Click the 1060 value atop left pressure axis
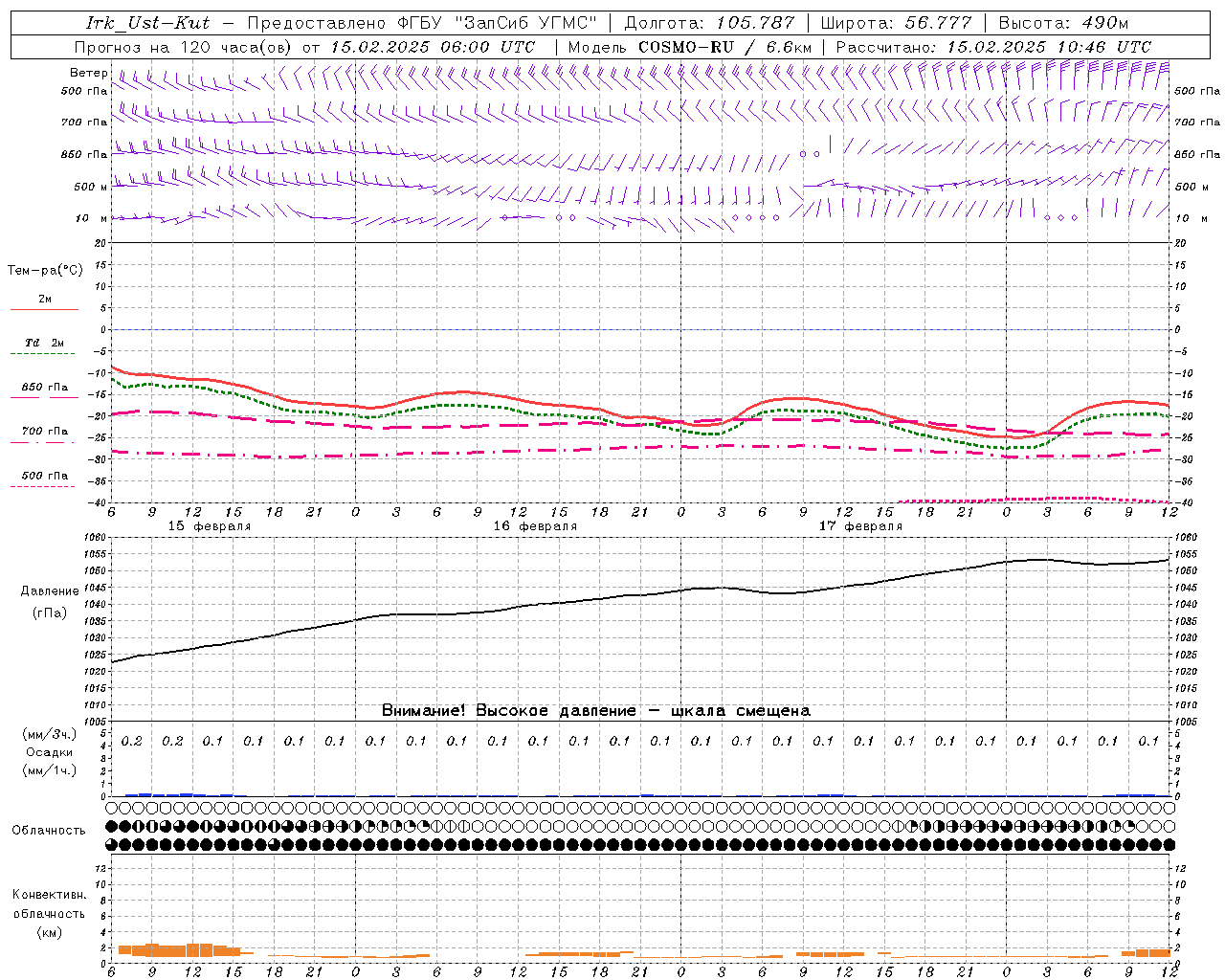The width and height of the screenshot is (1225, 980). (x=95, y=538)
